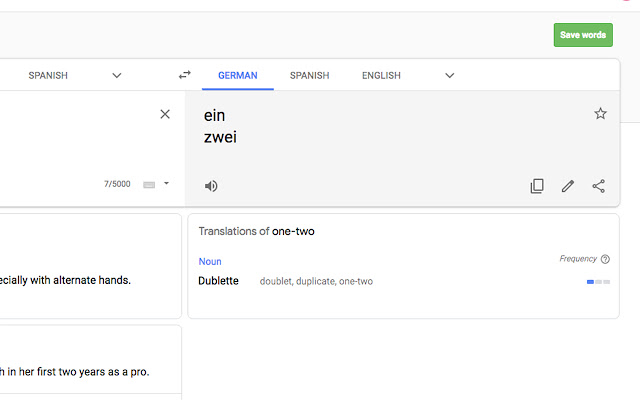Image resolution: width=640 pixels, height=400 pixels.
Task: Suggest an edit with pencil icon
Action: pyautogui.click(x=568, y=186)
